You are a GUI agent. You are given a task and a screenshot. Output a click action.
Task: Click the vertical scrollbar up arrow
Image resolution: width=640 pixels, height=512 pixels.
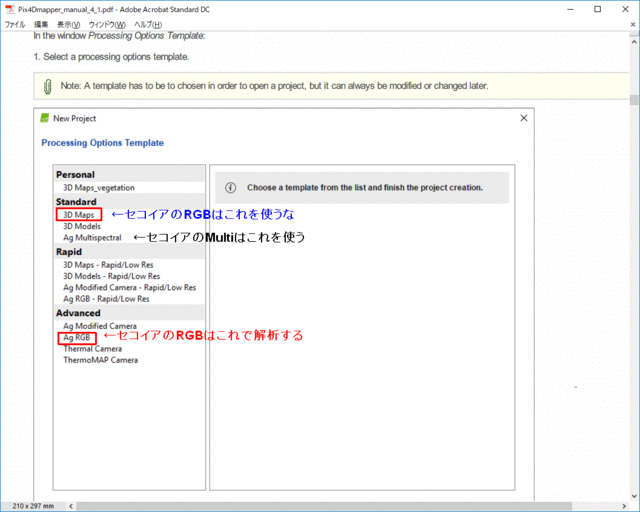pos(634,42)
